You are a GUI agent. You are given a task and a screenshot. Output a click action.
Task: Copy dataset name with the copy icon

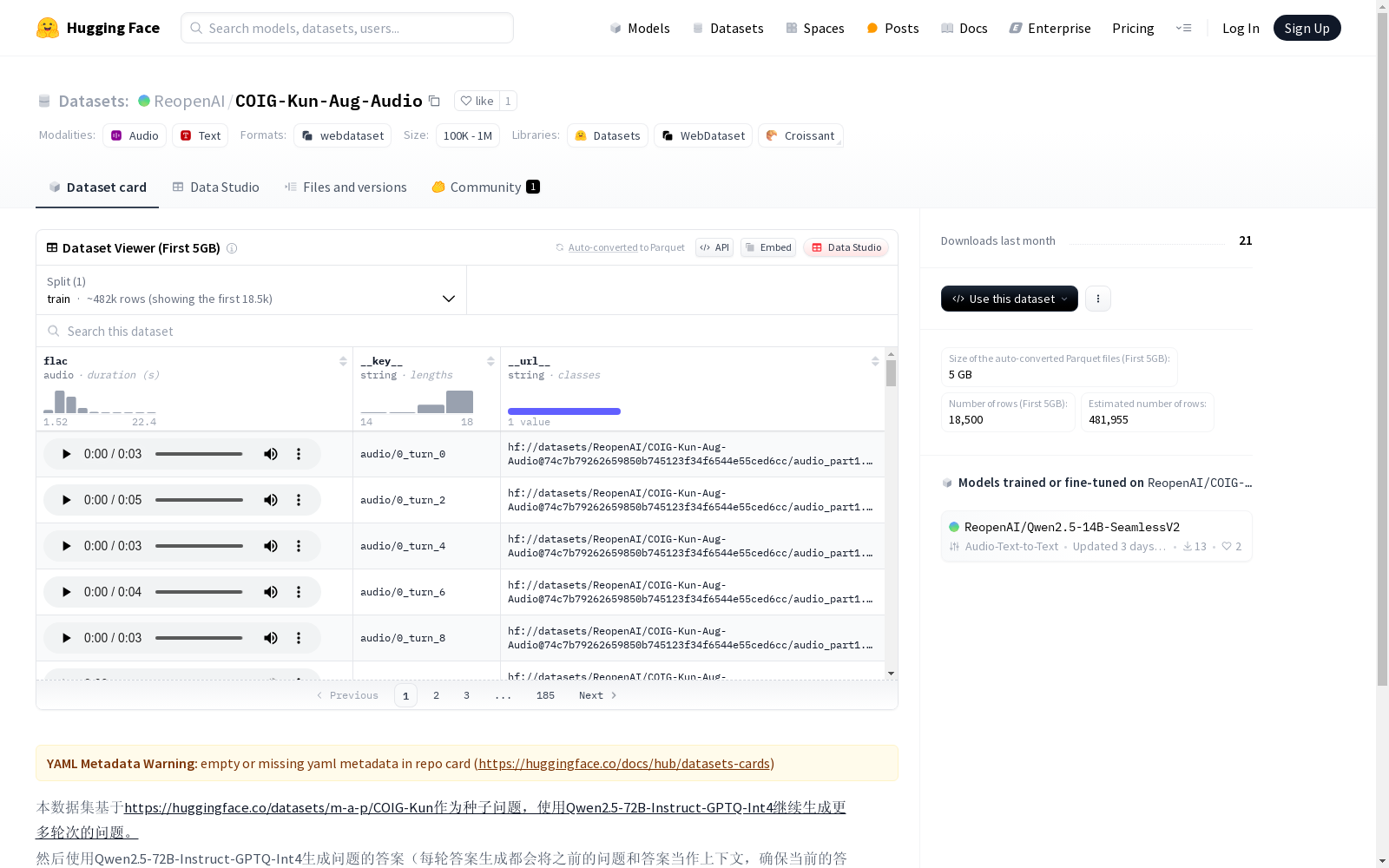tap(435, 101)
